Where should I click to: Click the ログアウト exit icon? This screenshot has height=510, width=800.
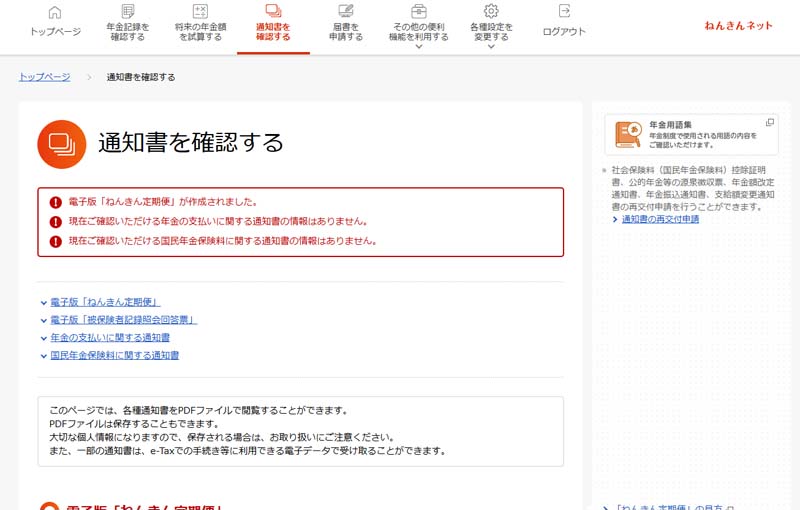(564, 11)
